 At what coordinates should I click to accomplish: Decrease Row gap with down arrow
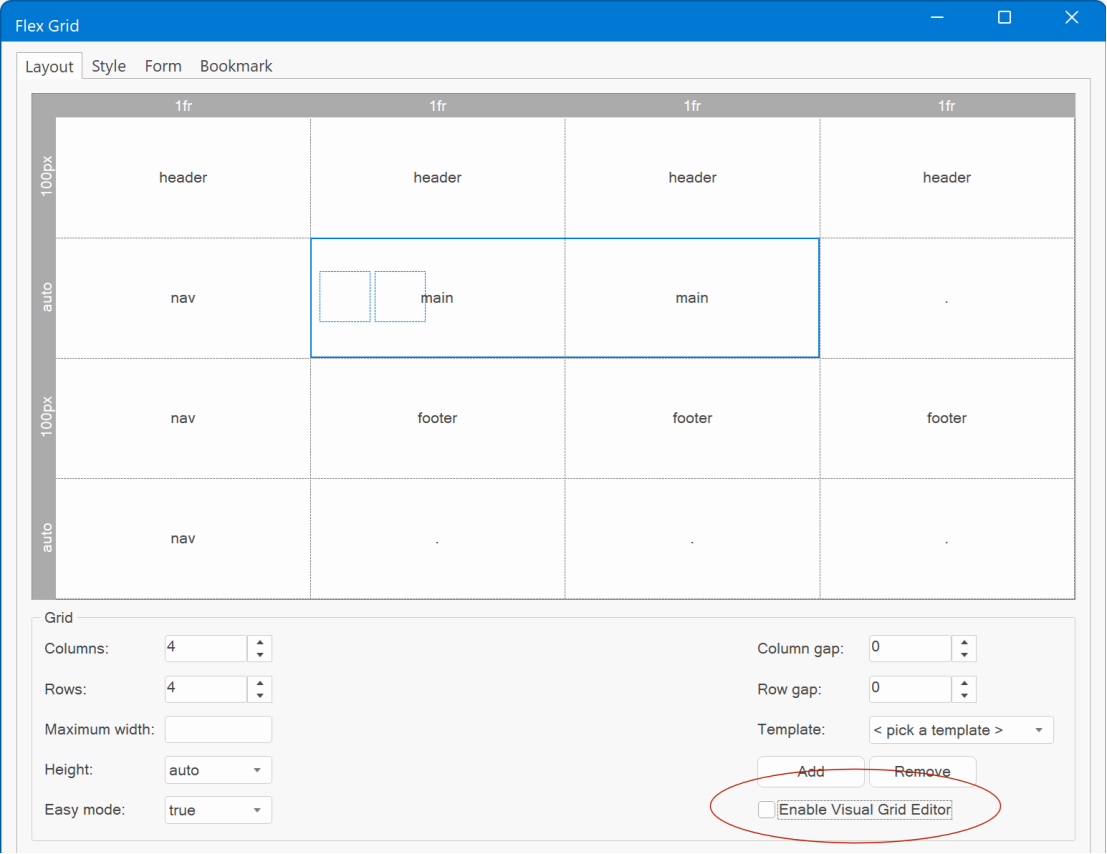[x=964, y=696]
